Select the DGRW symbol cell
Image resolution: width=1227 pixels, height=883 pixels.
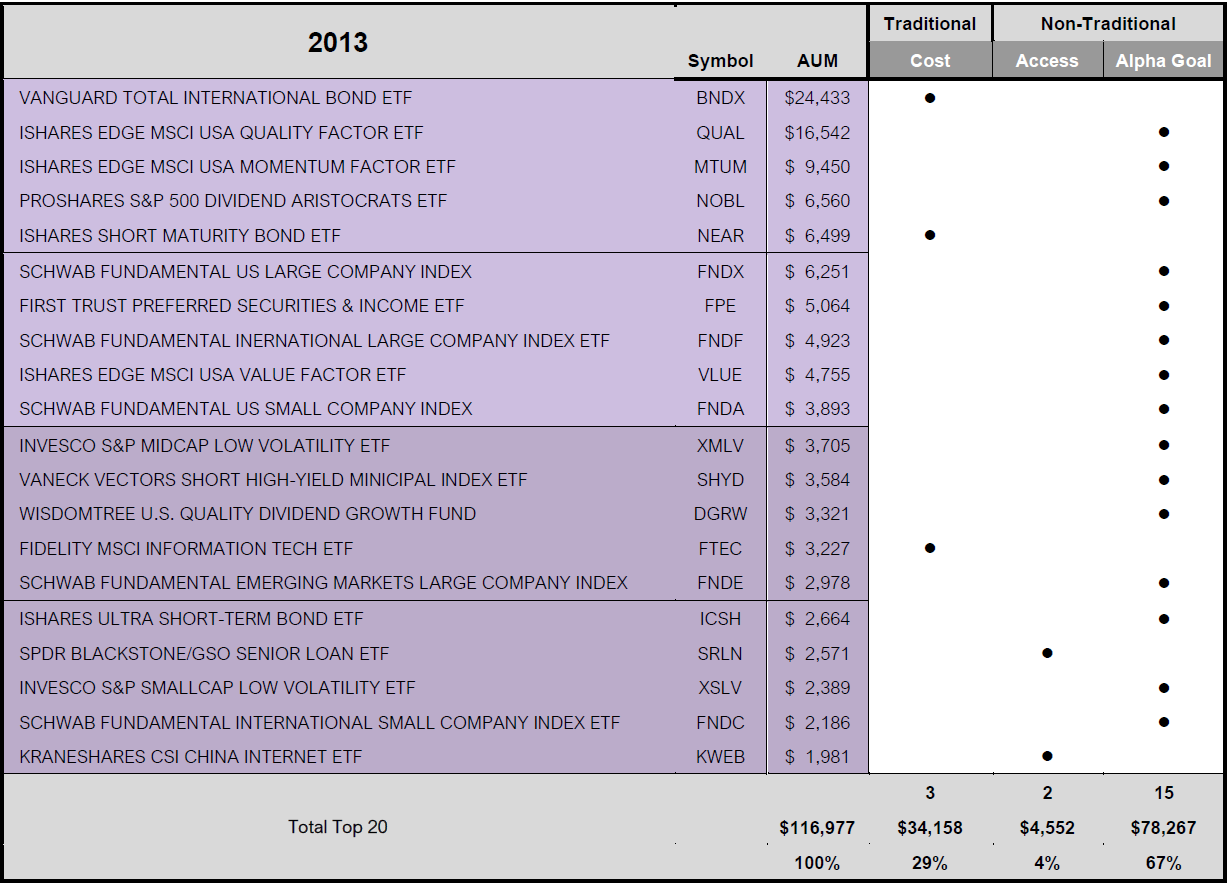[720, 513]
